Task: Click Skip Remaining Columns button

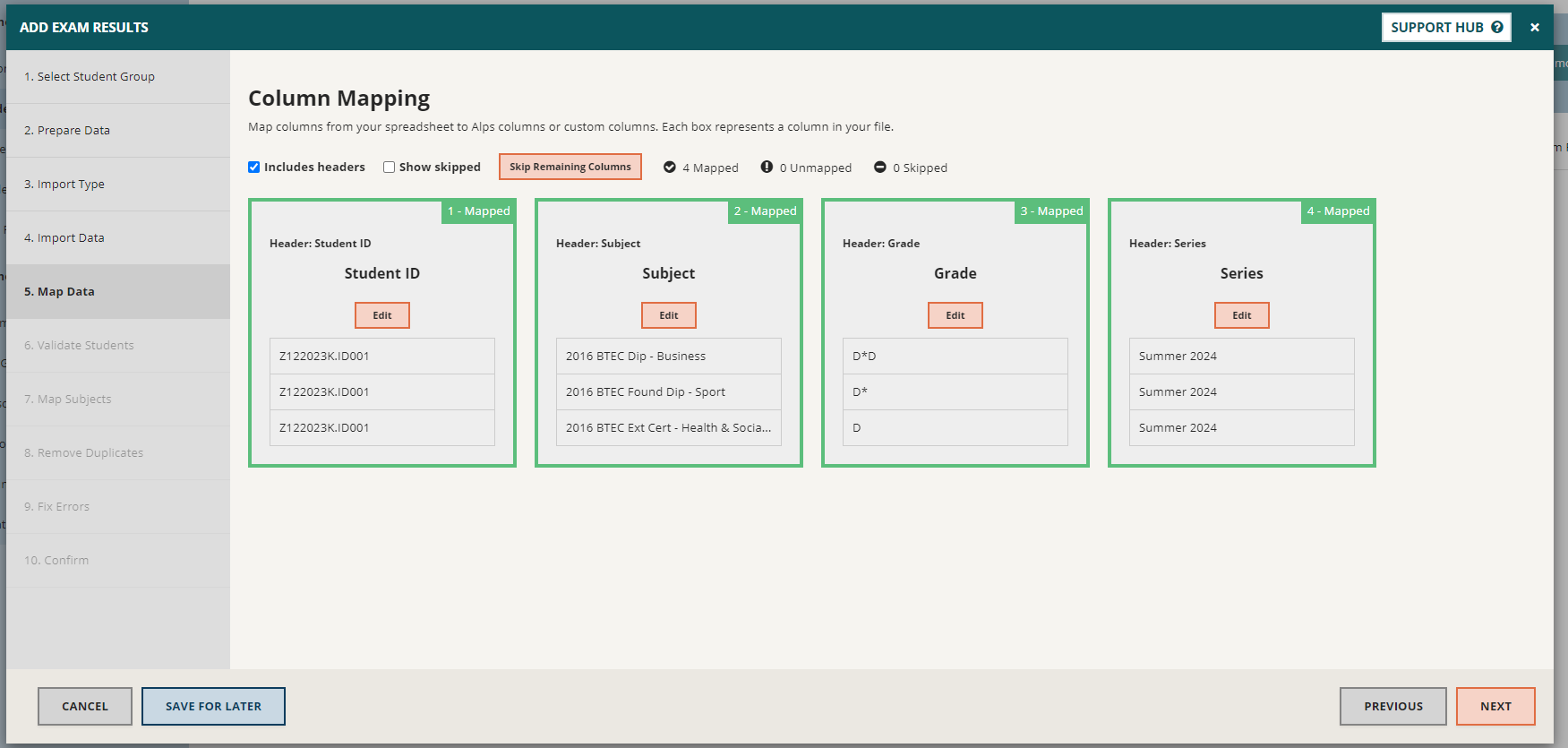Action: point(570,167)
